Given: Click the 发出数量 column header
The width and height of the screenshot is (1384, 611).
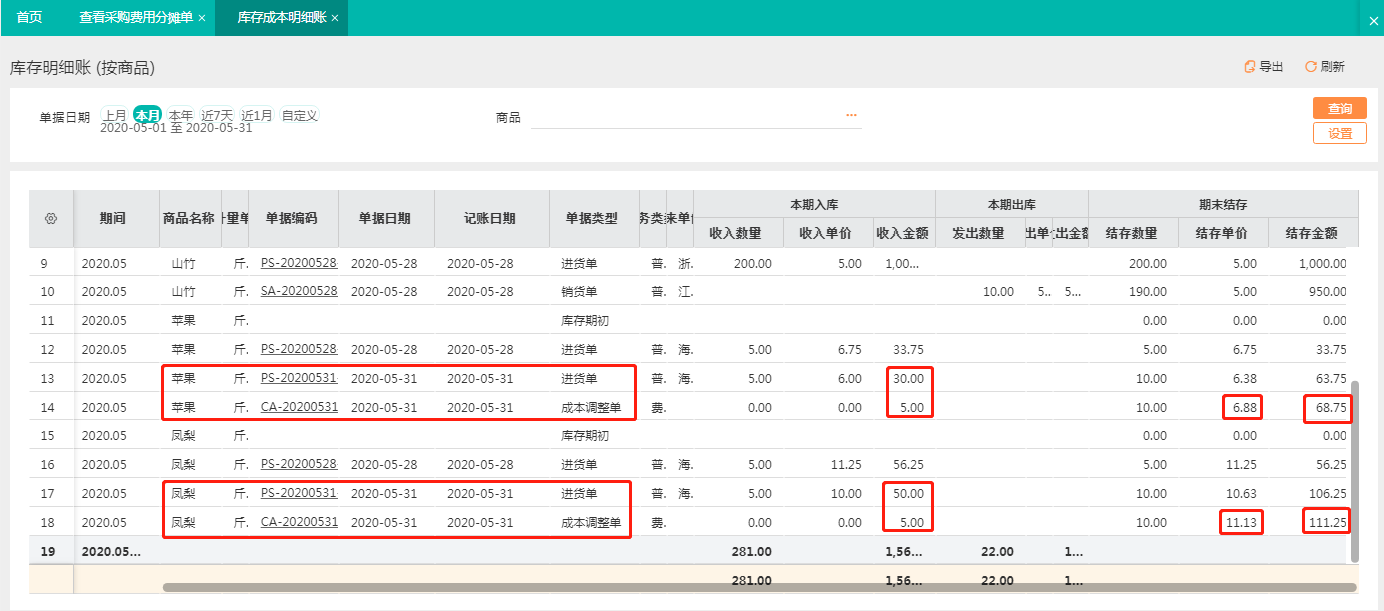Looking at the screenshot, I should 978,233.
